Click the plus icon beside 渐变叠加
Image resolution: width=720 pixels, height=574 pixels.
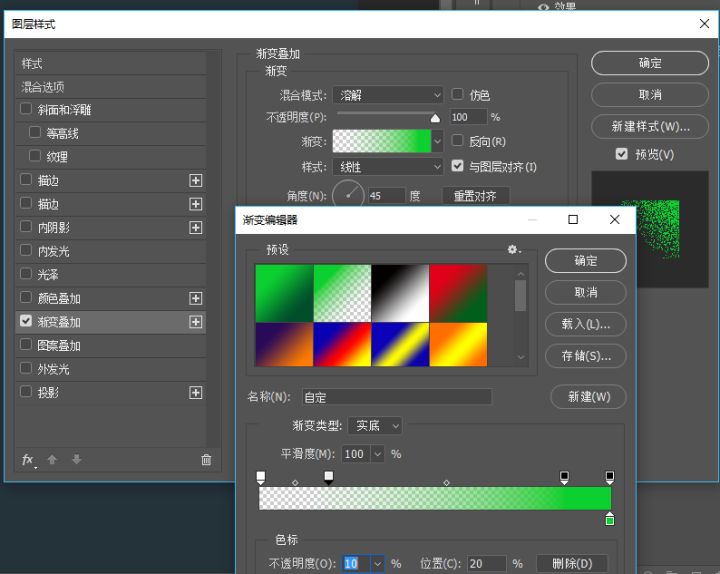click(x=196, y=322)
